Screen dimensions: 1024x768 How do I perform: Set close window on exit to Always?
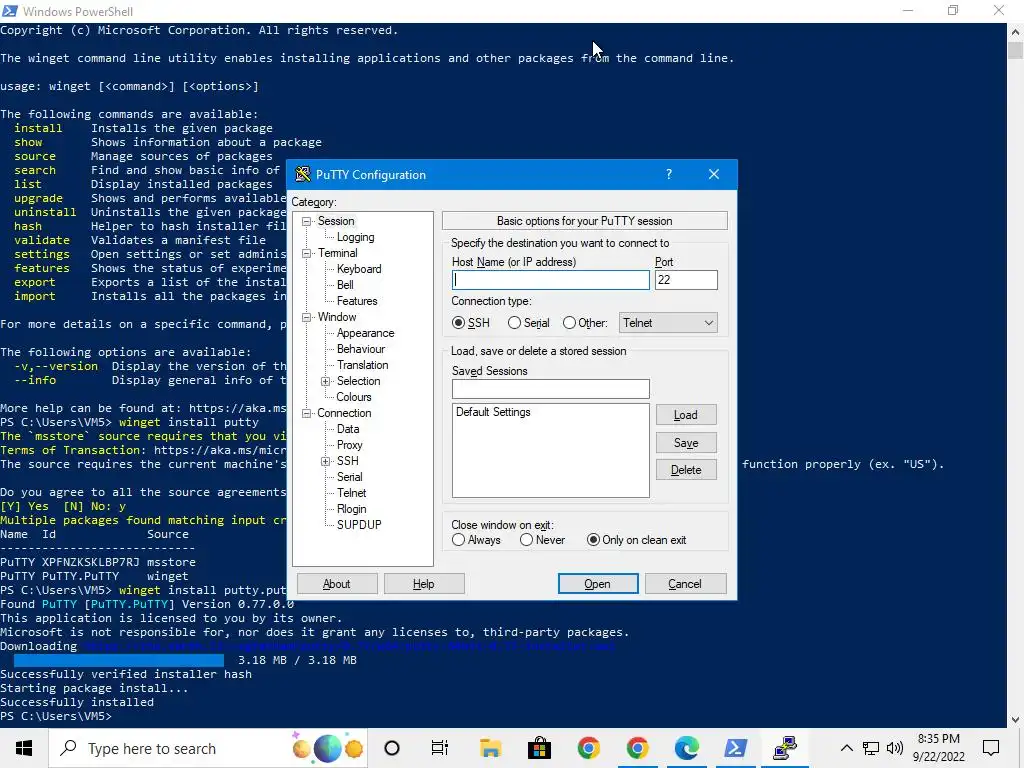[x=476, y=540]
